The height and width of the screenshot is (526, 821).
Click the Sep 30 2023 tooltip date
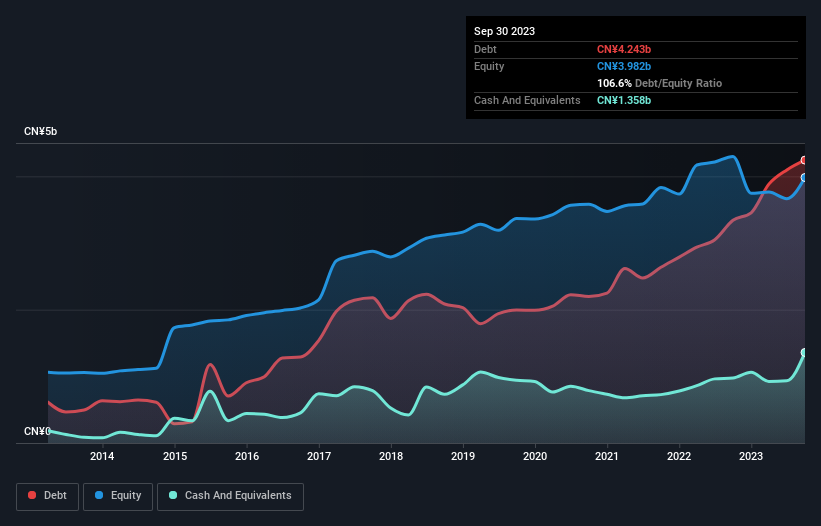click(504, 31)
